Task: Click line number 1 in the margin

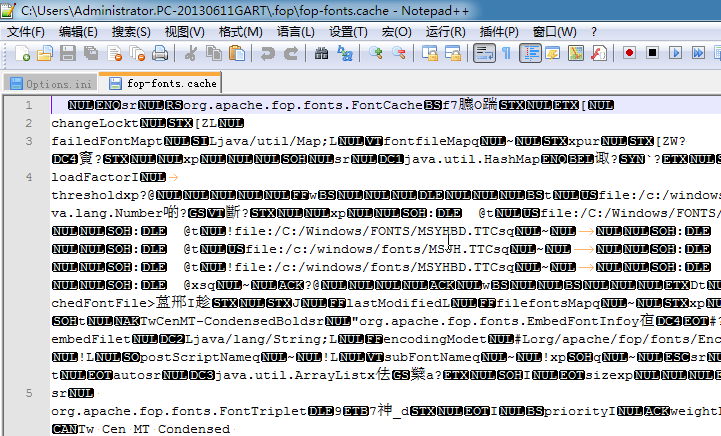Action: click(x=29, y=105)
